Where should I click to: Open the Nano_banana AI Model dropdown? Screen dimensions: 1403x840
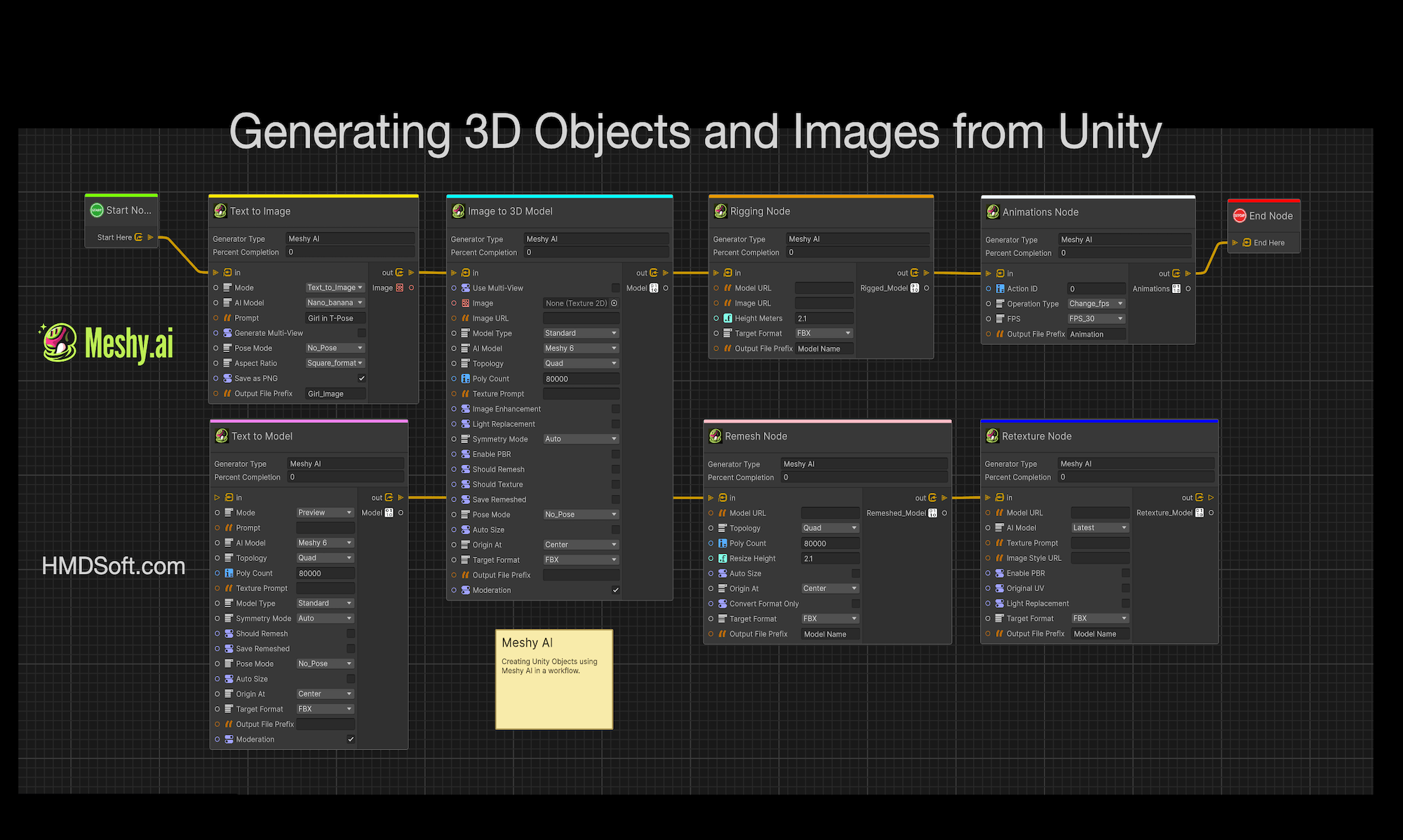[x=335, y=303]
